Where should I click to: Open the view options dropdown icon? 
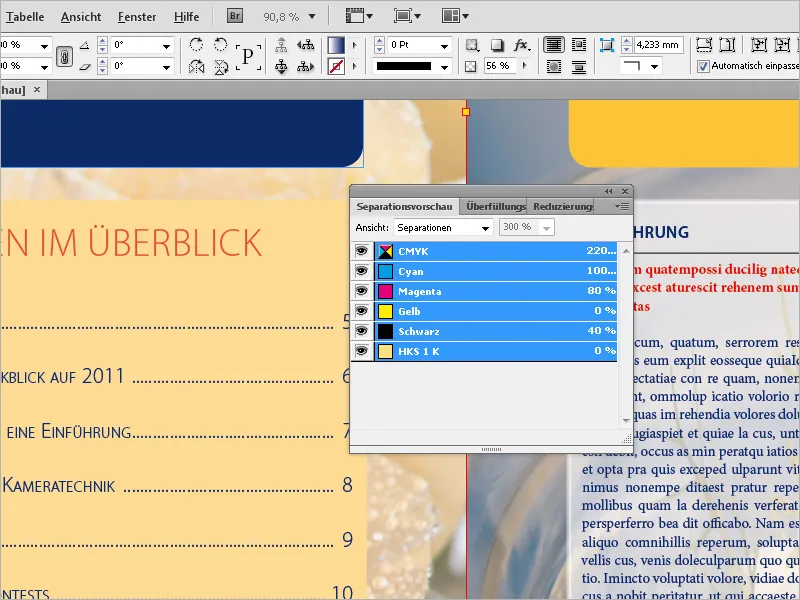pos(359,16)
